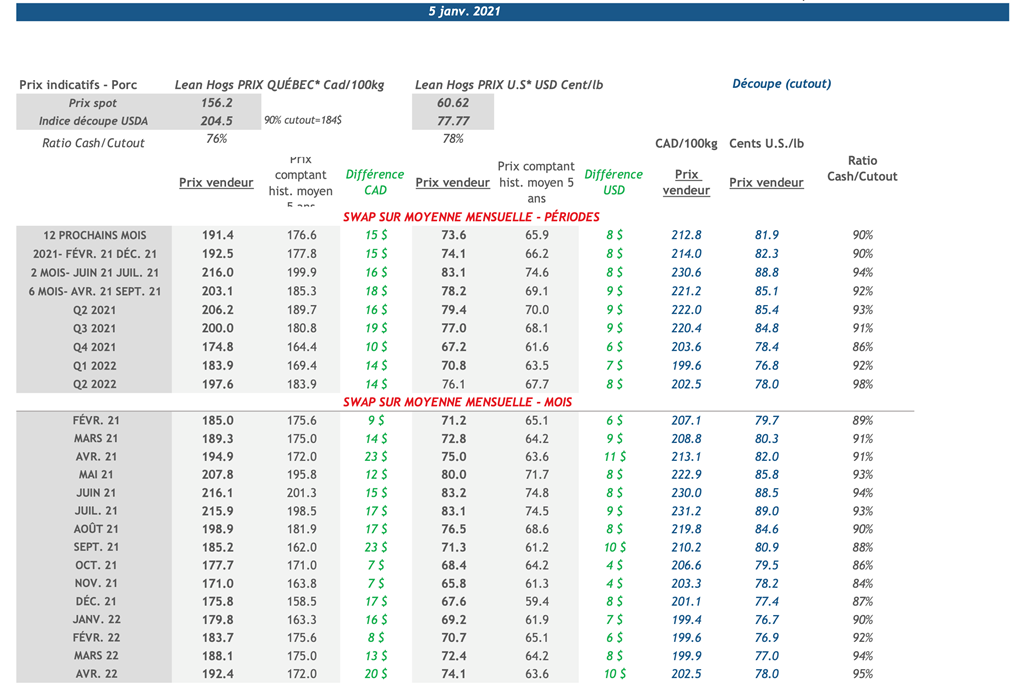The width and height of the screenshot is (1024, 685).
Task: Select the "AOÛT 21" month row label
Action: click(x=95, y=529)
